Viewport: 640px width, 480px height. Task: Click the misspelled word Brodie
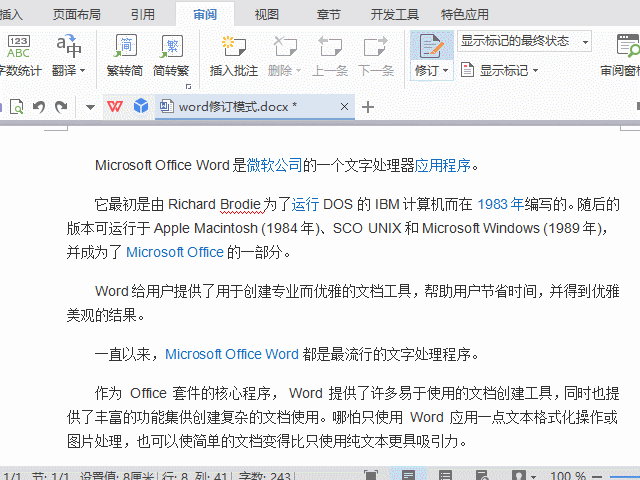pos(240,204)
